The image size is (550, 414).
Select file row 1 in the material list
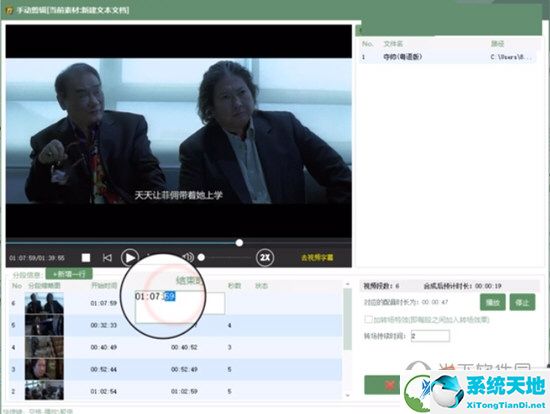pyautogui.click(x=447, y=57)
